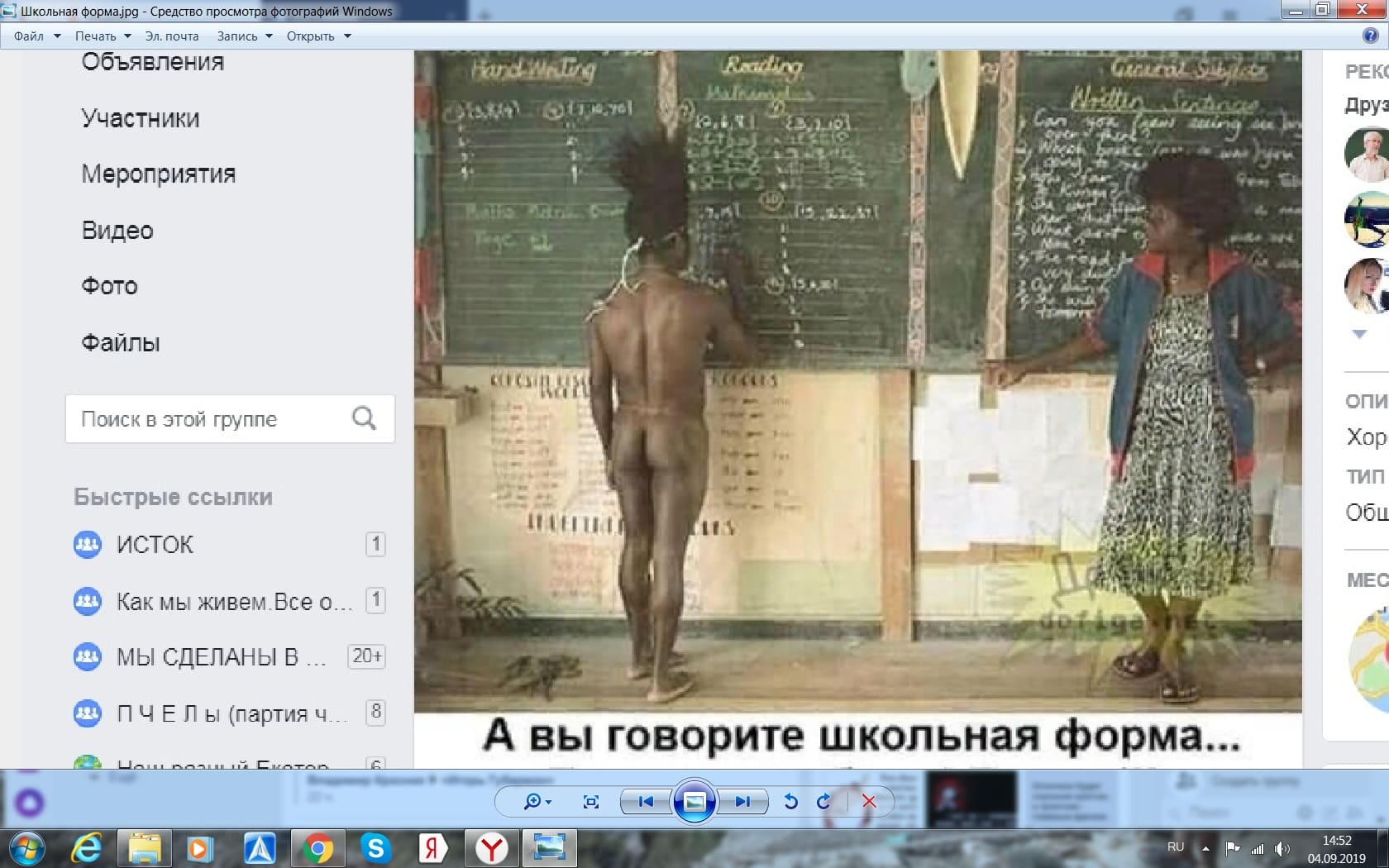The image size is (1389, 868).
Task: Open the help question mark icon
Action: [x=1370, y=36]
